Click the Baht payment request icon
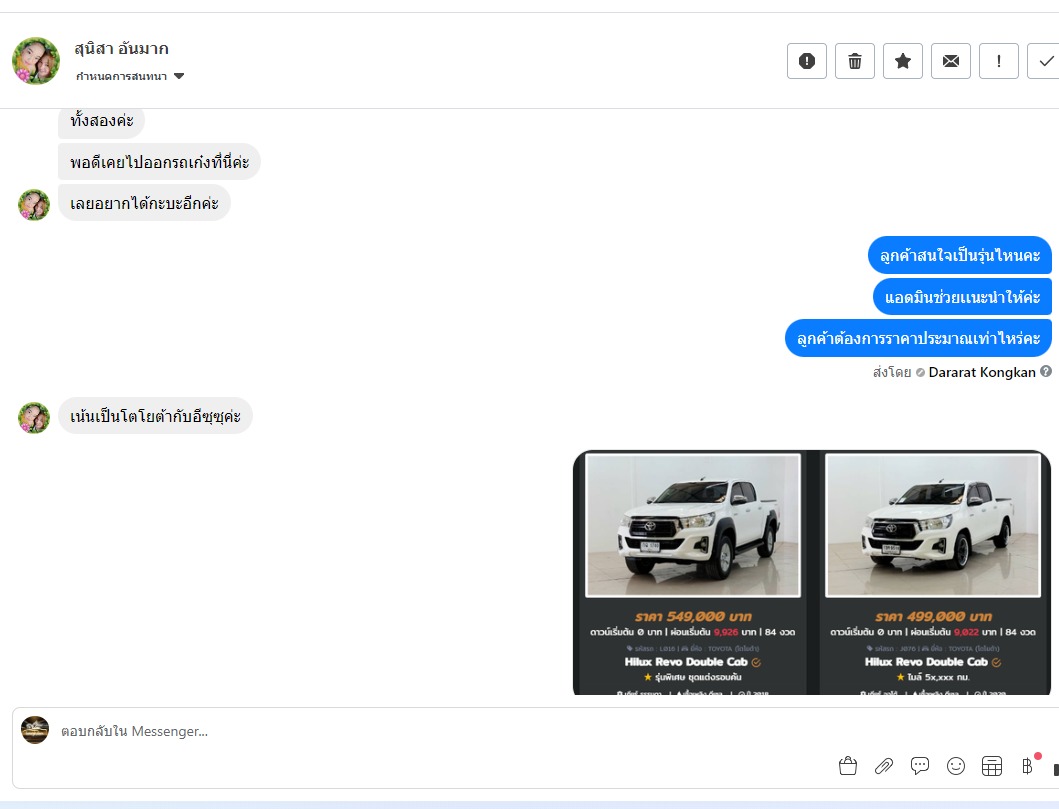Image resolution: width=1059 pixels, height=809 pixels. (1027, 766)
